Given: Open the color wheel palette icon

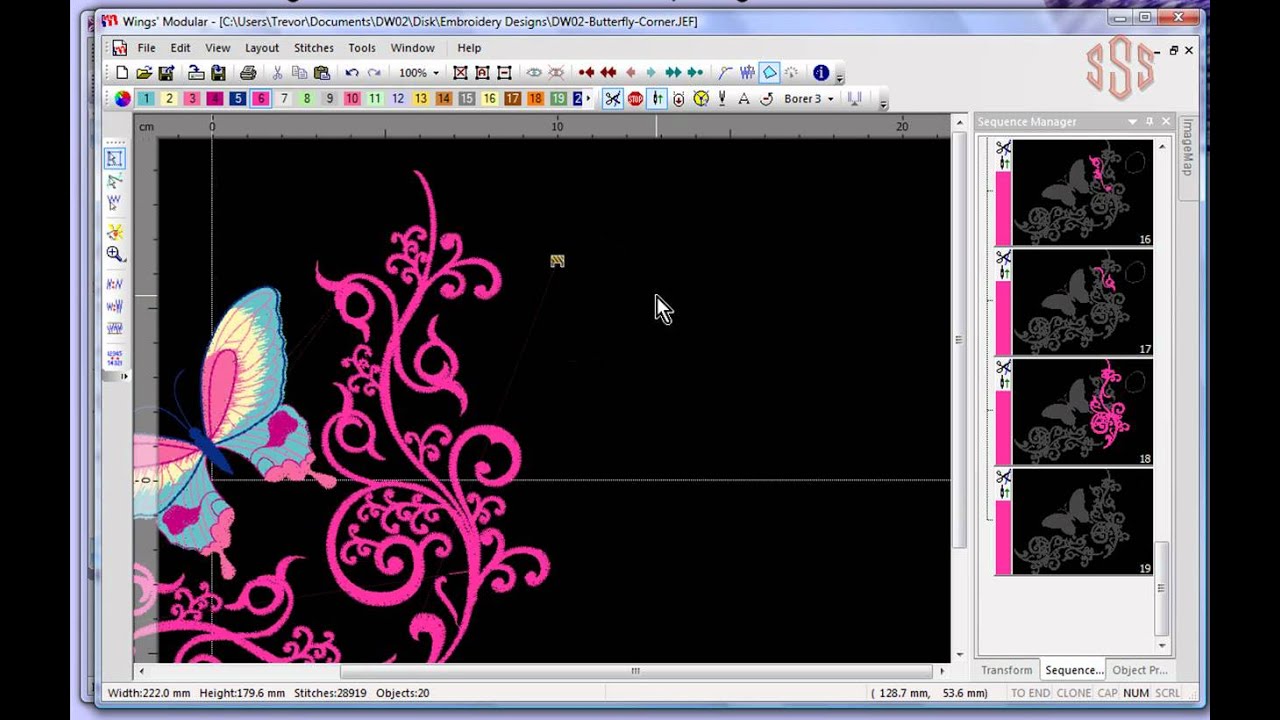Looking at the screenshot, I should (x=122, y=99).
